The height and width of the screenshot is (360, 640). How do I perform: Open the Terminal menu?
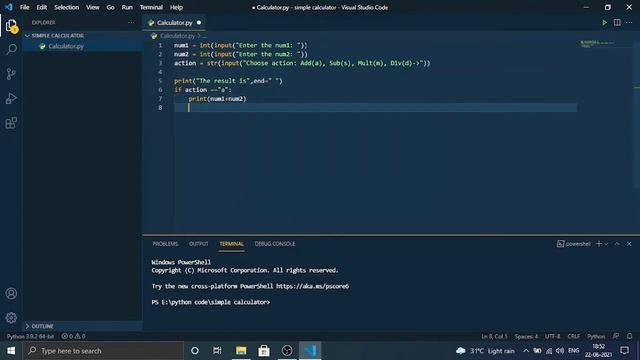151,7
